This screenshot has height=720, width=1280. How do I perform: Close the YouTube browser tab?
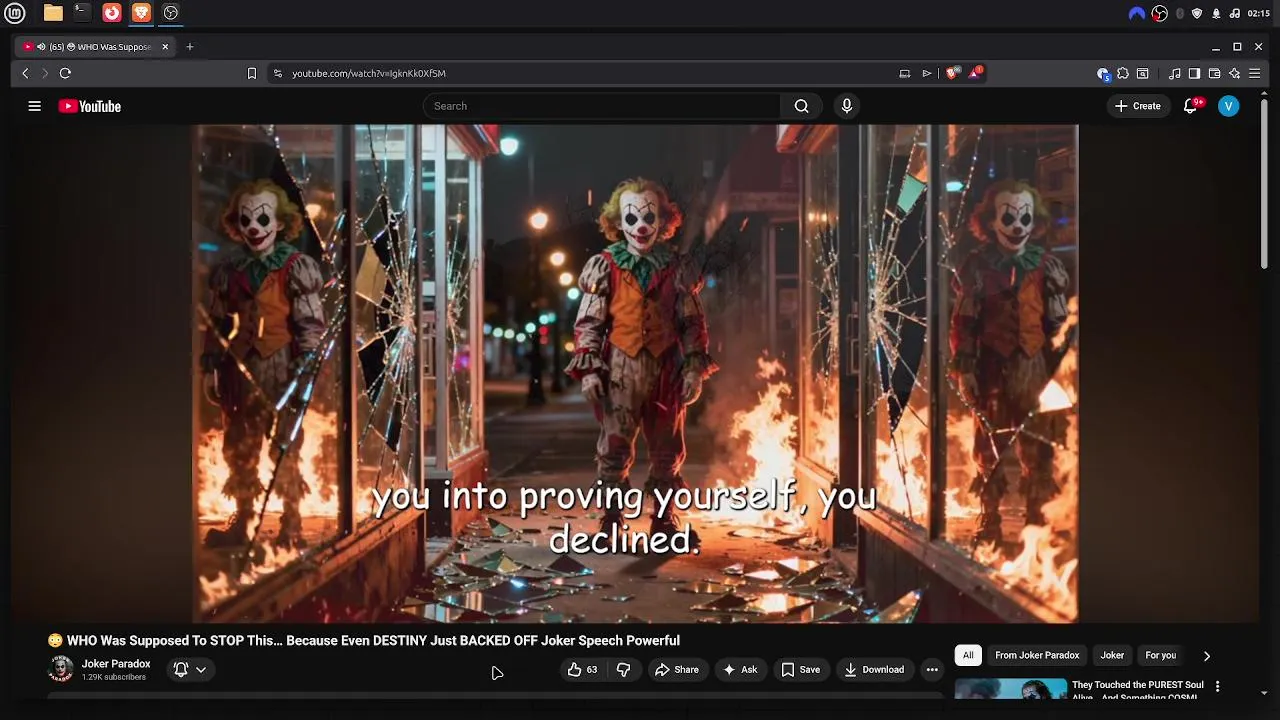pyautogui.click(x=165, y=47)
